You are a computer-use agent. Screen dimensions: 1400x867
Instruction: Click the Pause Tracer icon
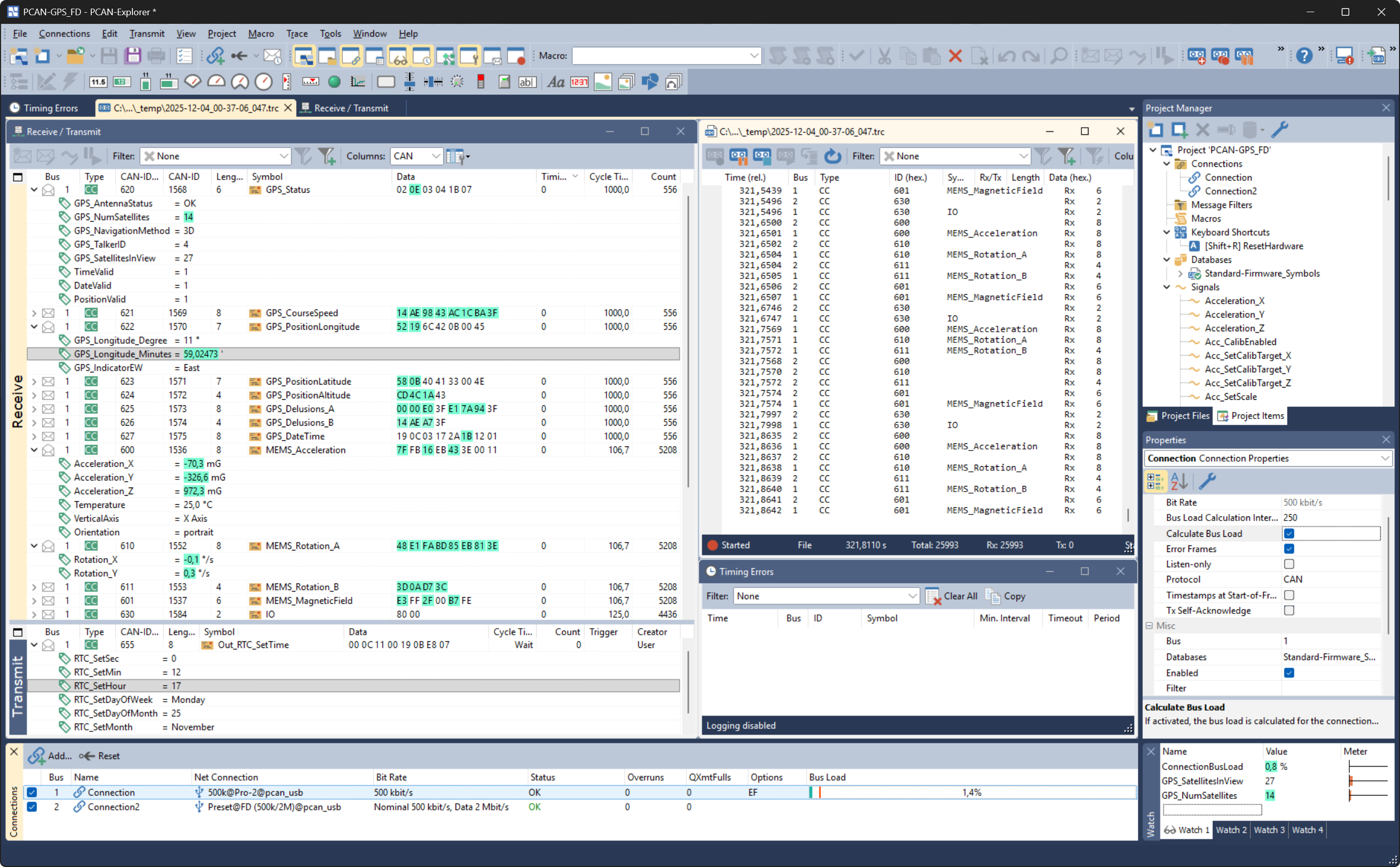click(1243, 56)
